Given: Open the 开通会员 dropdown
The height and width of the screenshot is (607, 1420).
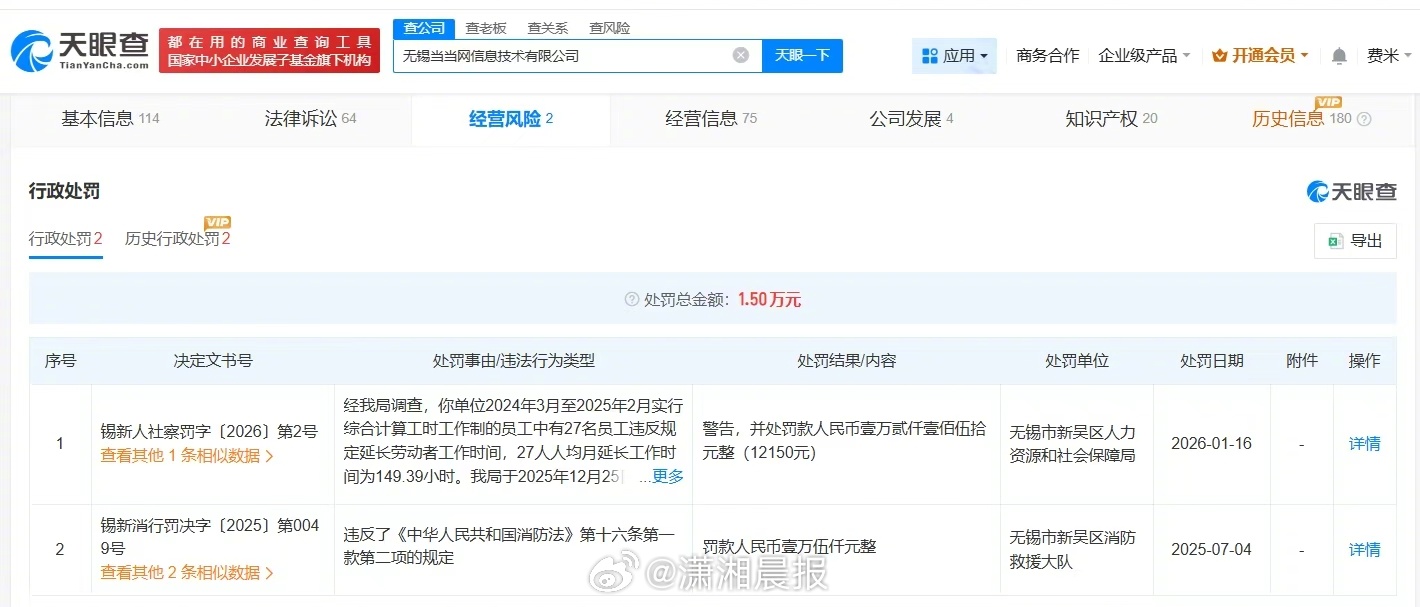Looking at the screenshot, I should point(1260,56).
